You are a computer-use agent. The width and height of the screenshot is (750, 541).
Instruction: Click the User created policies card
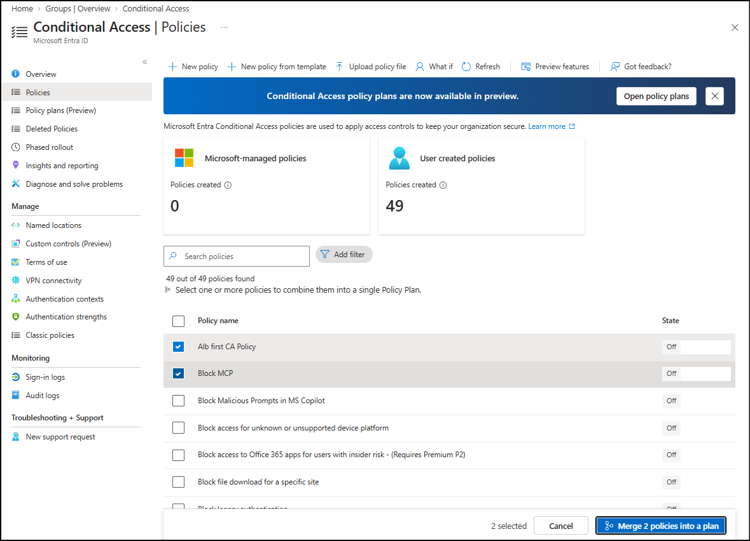(481, 186)
